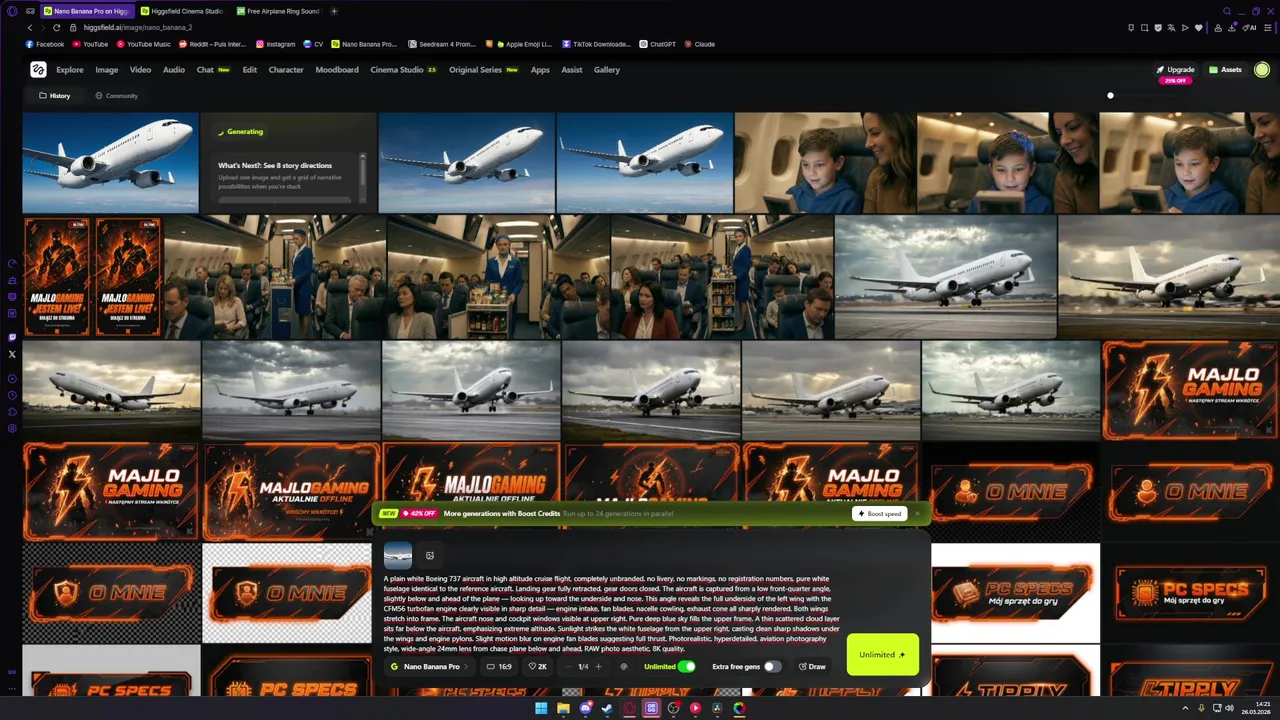This screenshot has width=1280, height=720.
Task: Select the airplane reference thumbnail in prompt
Action: click(398, 556)
